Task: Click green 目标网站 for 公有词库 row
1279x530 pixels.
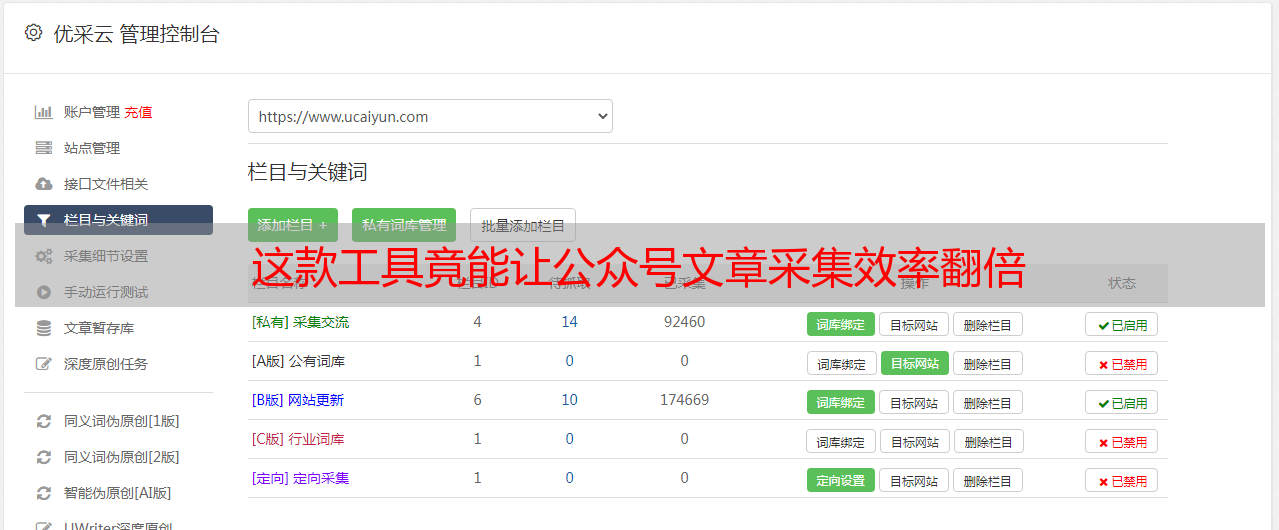Action: click(915, 363)
